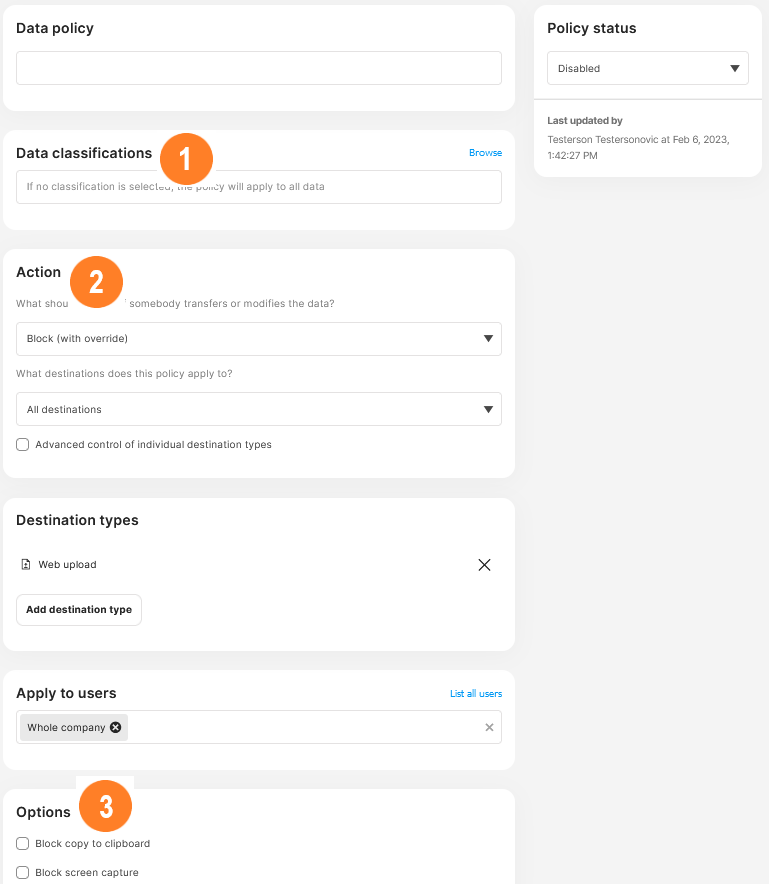Remove the Whole company user tag
769x884 pixels.
116,727
